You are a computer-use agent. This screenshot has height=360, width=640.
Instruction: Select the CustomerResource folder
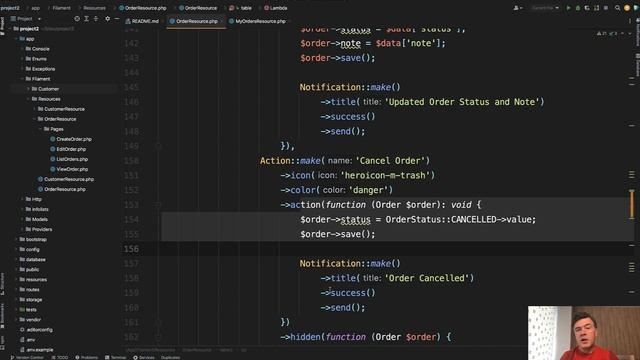(x=61, y=109)
